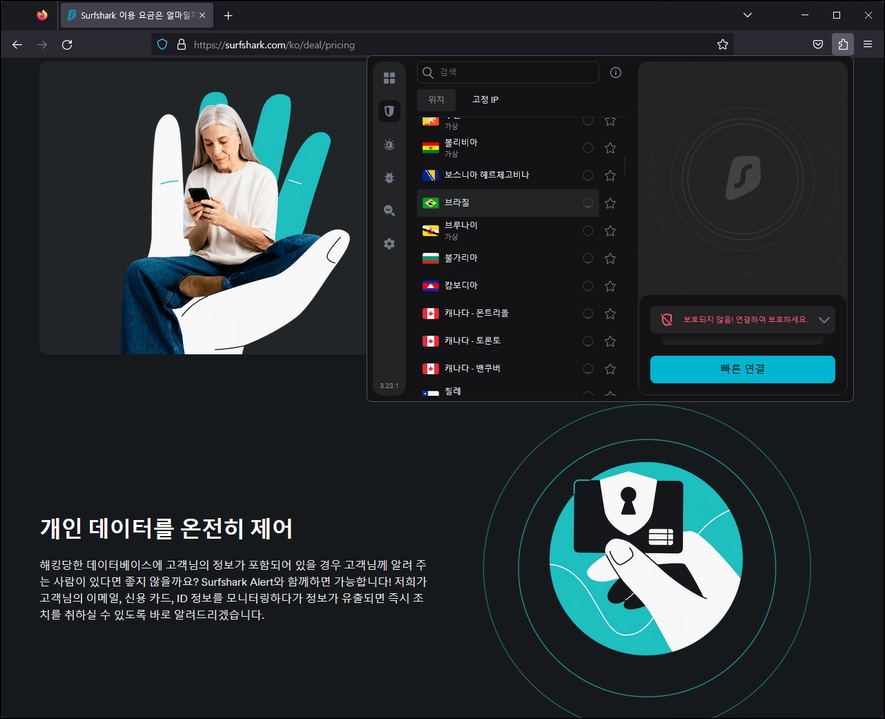Favorite the 브라질 location star
This screenshot has height=719, width=885.
click(610, 203)
